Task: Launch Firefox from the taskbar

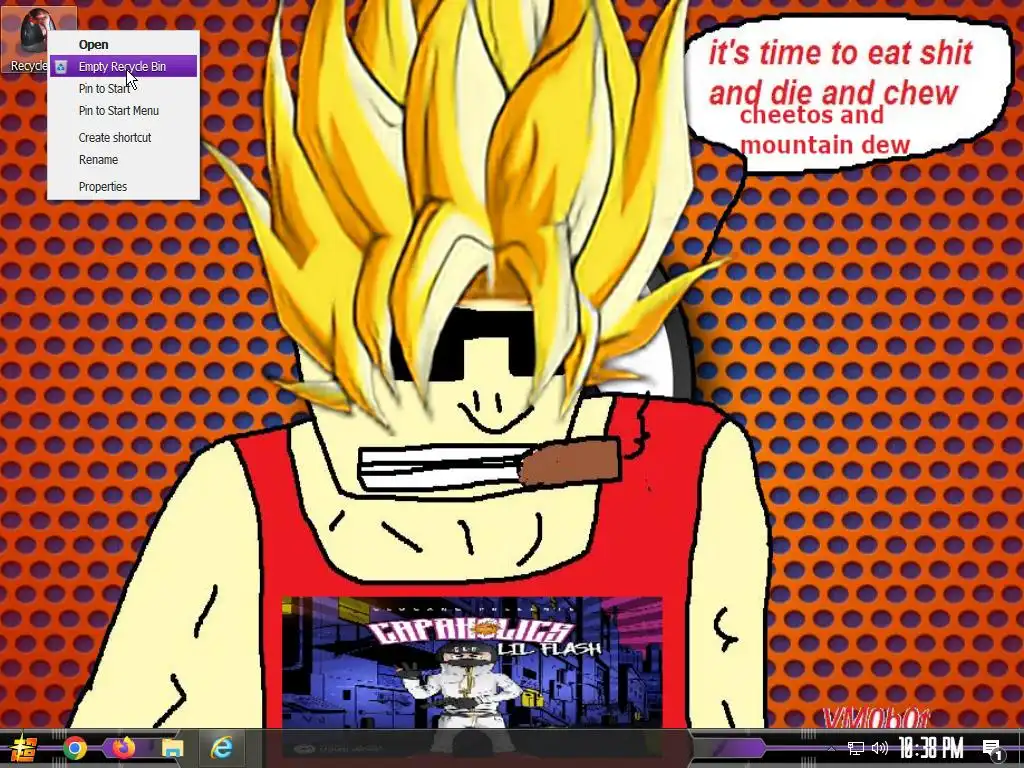Action: click(123, 748)
